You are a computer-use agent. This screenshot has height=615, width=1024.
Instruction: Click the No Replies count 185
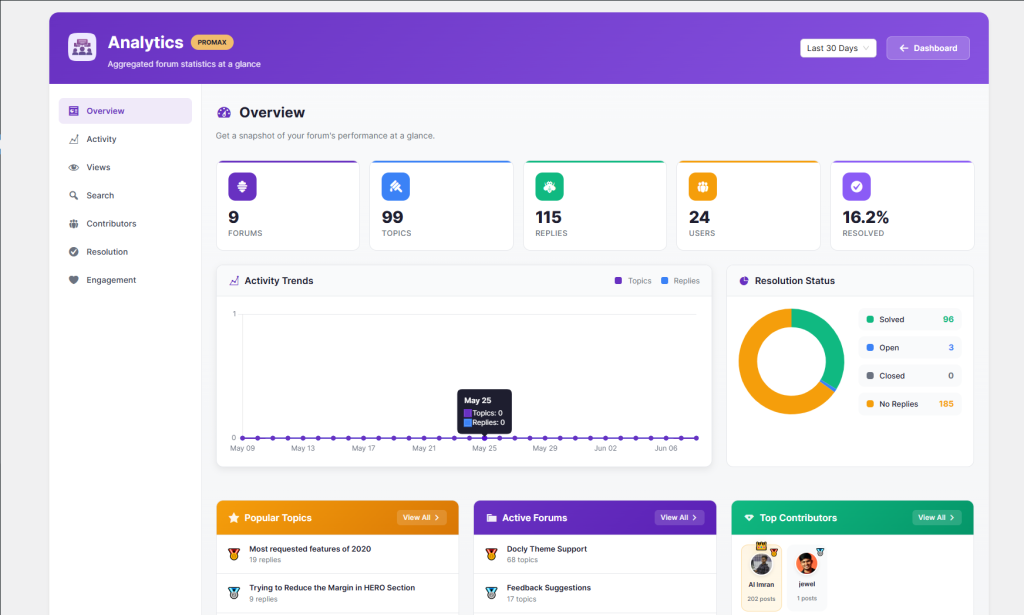coord(946,404)
